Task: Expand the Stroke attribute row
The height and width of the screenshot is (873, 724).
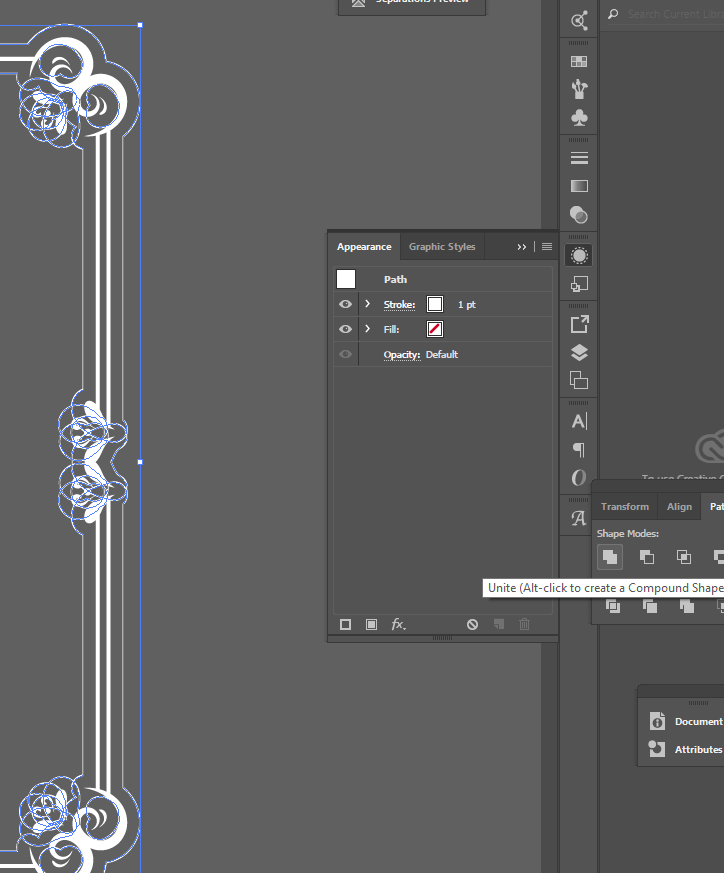Action: click(367, 304)
